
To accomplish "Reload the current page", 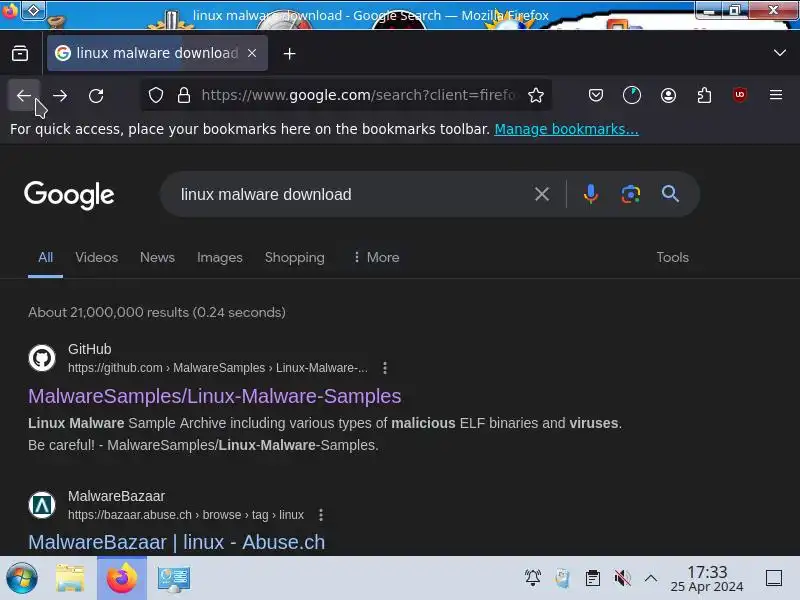I will point(96,95).
